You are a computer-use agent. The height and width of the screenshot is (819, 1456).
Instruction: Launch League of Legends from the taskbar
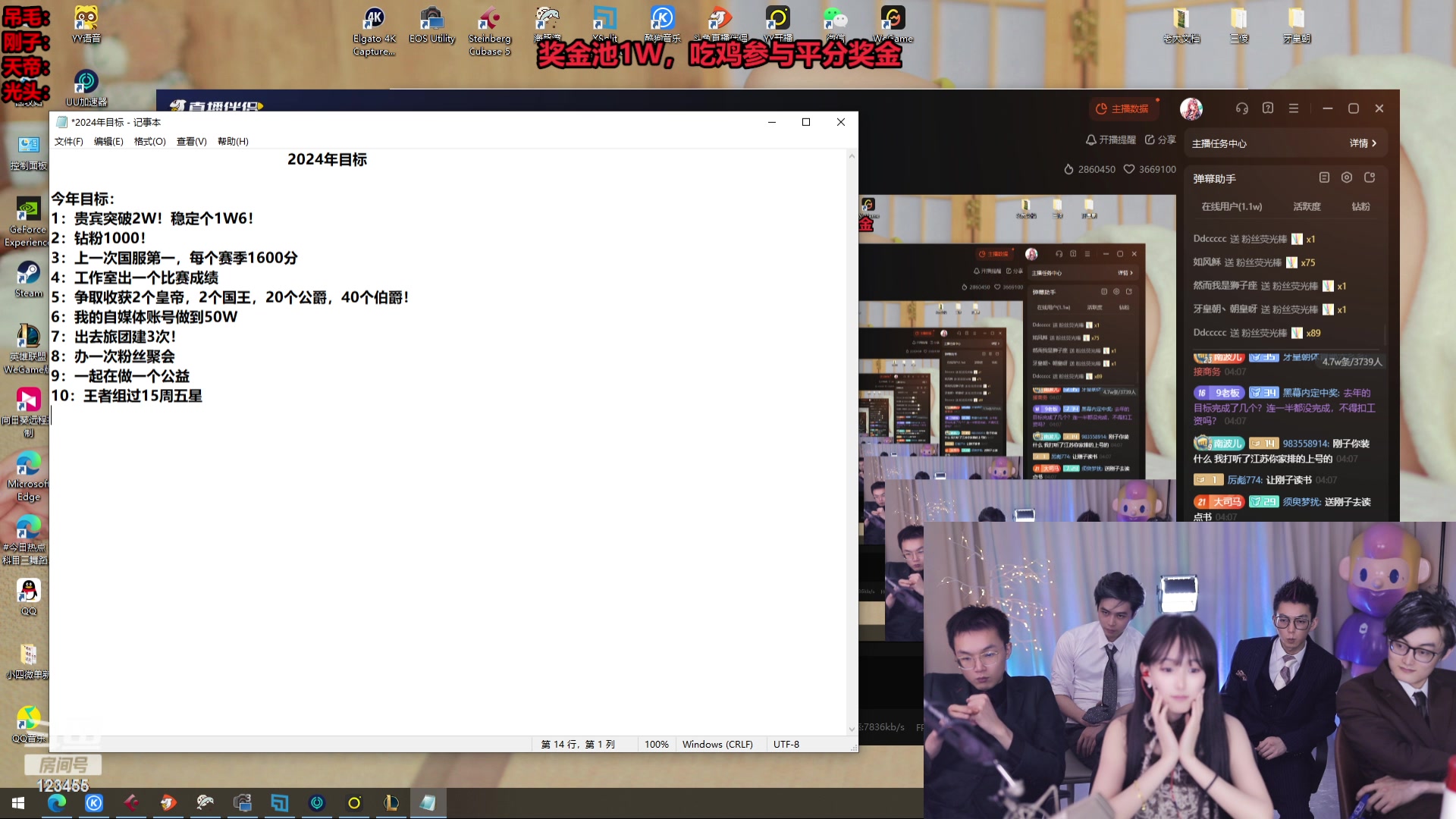(x=390, y=803)
